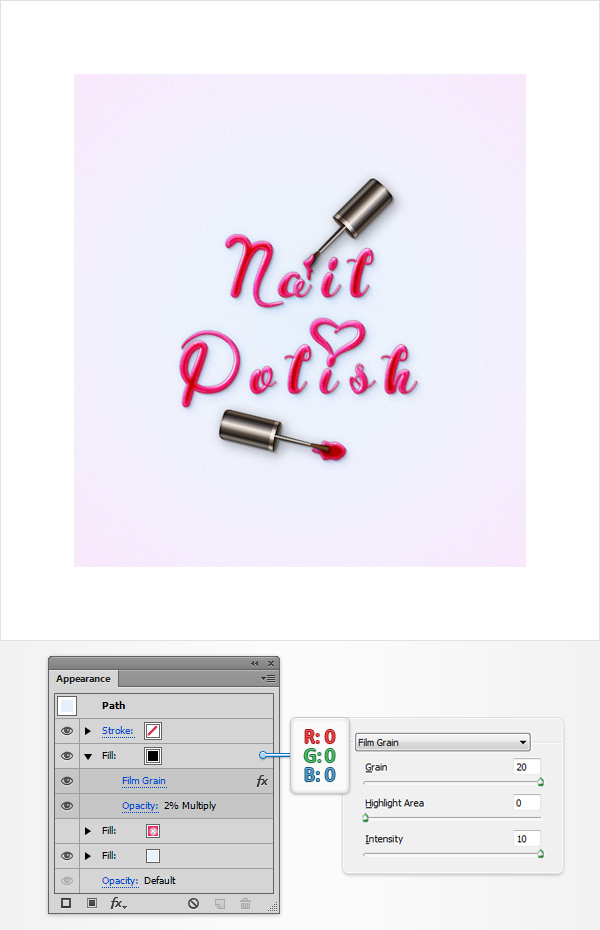Click the Highlight Area value field
600x930 pixels.
526,802
